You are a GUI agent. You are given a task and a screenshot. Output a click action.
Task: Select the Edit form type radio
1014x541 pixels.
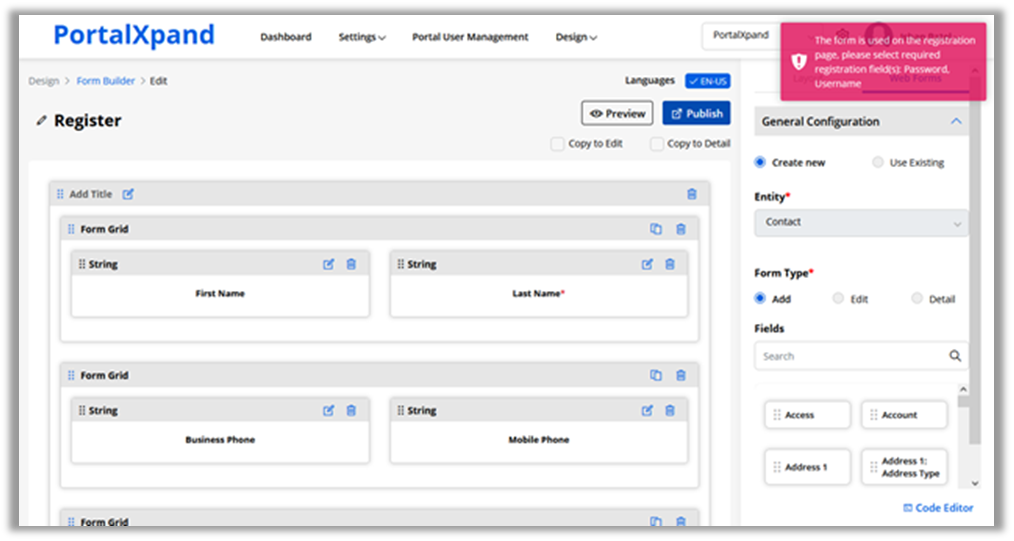(x=838, y=299)
